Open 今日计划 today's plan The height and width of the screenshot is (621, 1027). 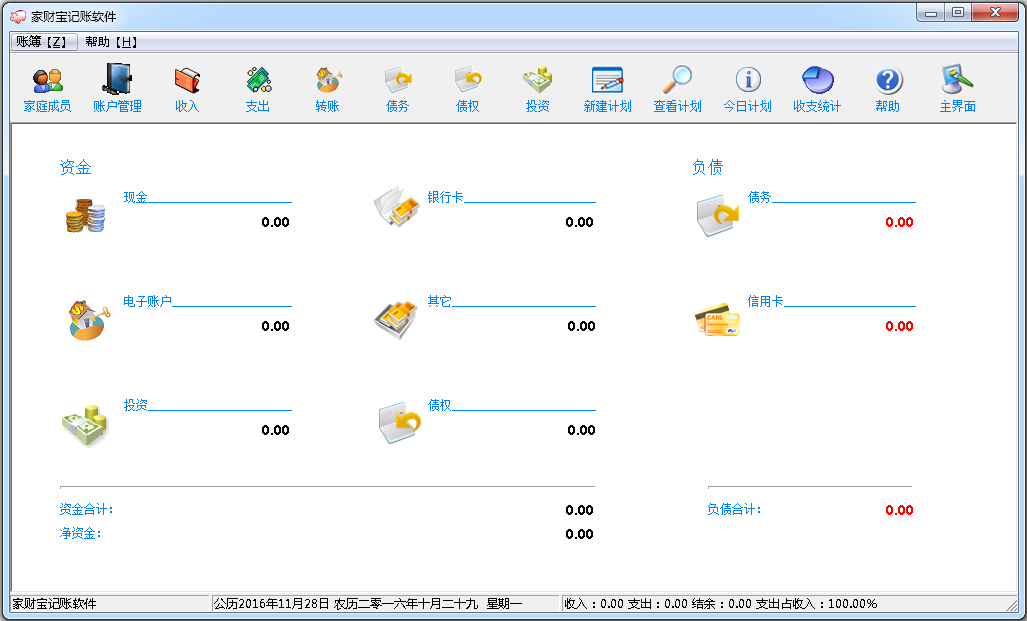748,88
